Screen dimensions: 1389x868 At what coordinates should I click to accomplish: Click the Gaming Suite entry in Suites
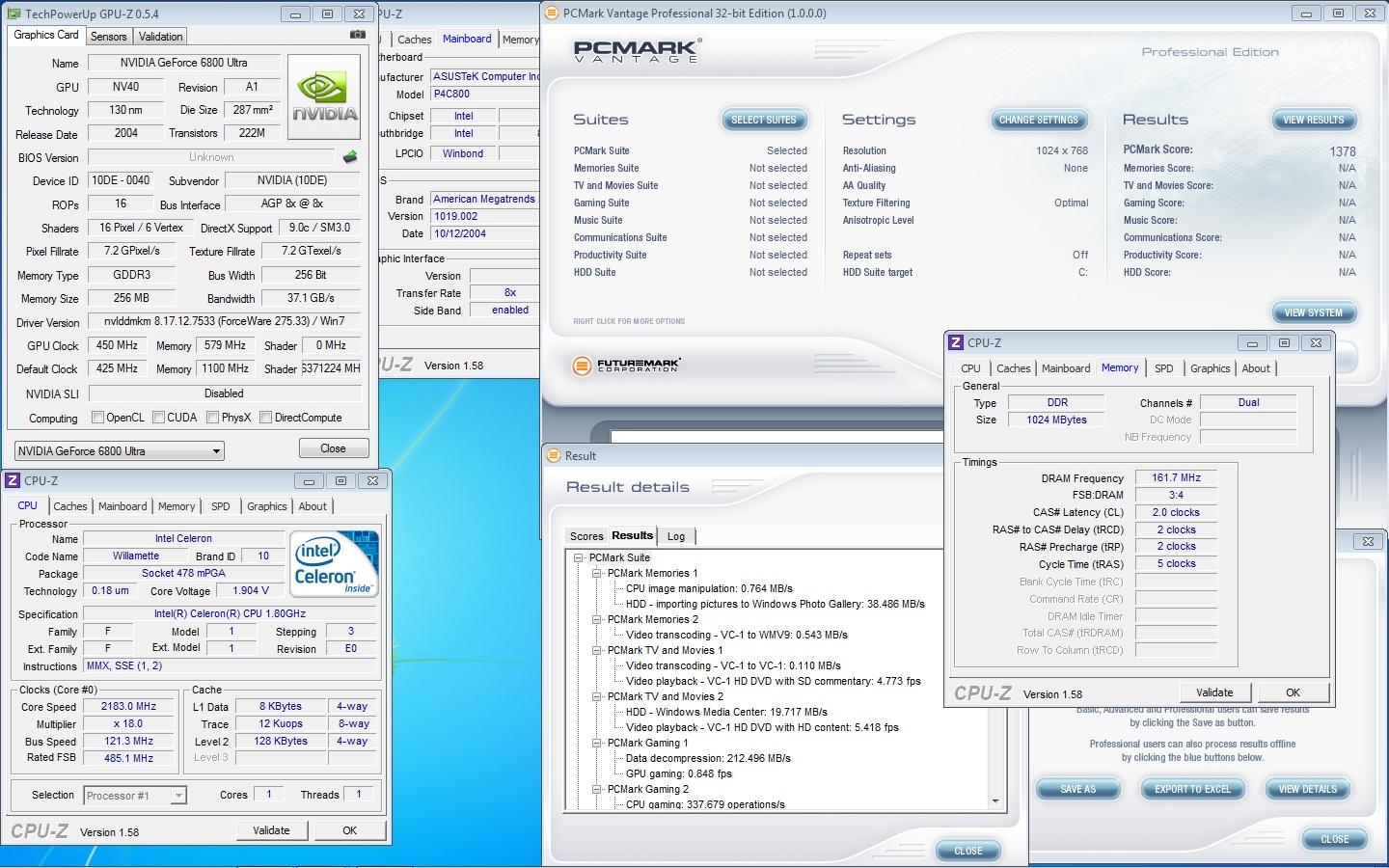pyautogui.click(x=601, y=203)
